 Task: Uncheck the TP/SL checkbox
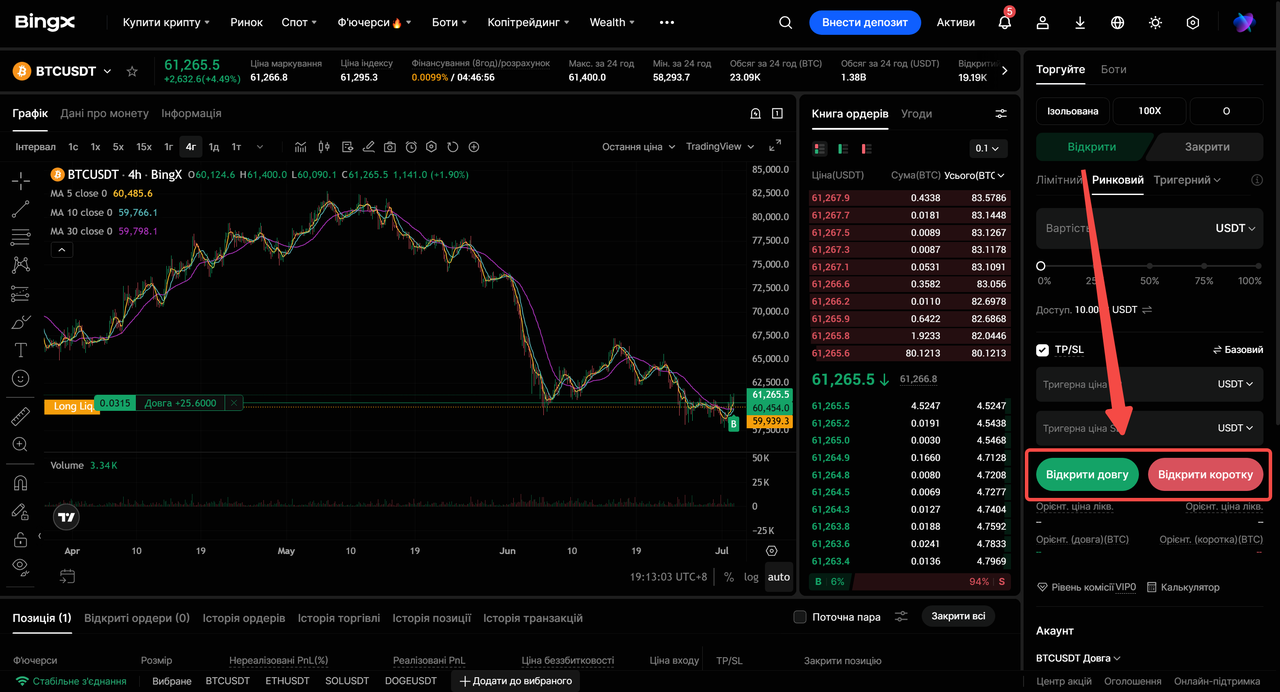(1043, 350)
